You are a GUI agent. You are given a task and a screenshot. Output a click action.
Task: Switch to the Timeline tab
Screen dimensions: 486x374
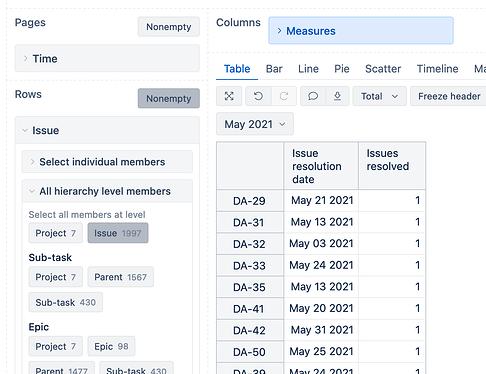click(x=437, y=69)
